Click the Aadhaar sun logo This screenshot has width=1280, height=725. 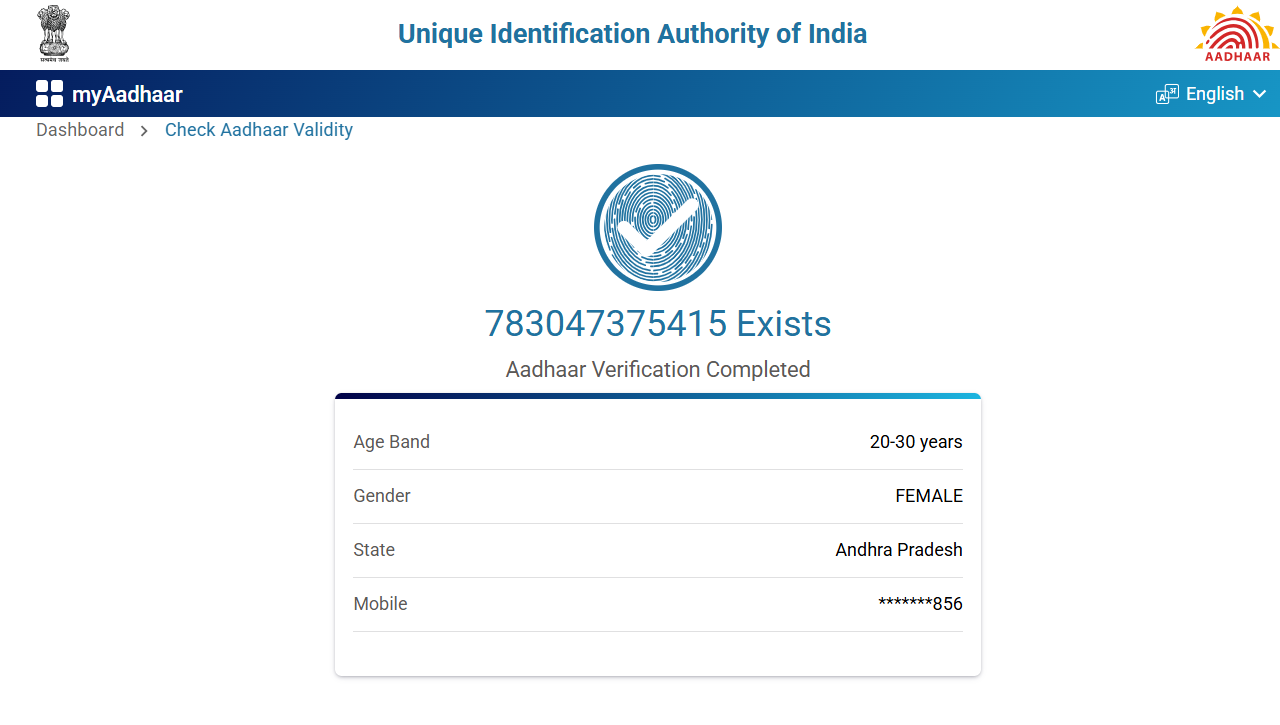tap(1237, 34)
